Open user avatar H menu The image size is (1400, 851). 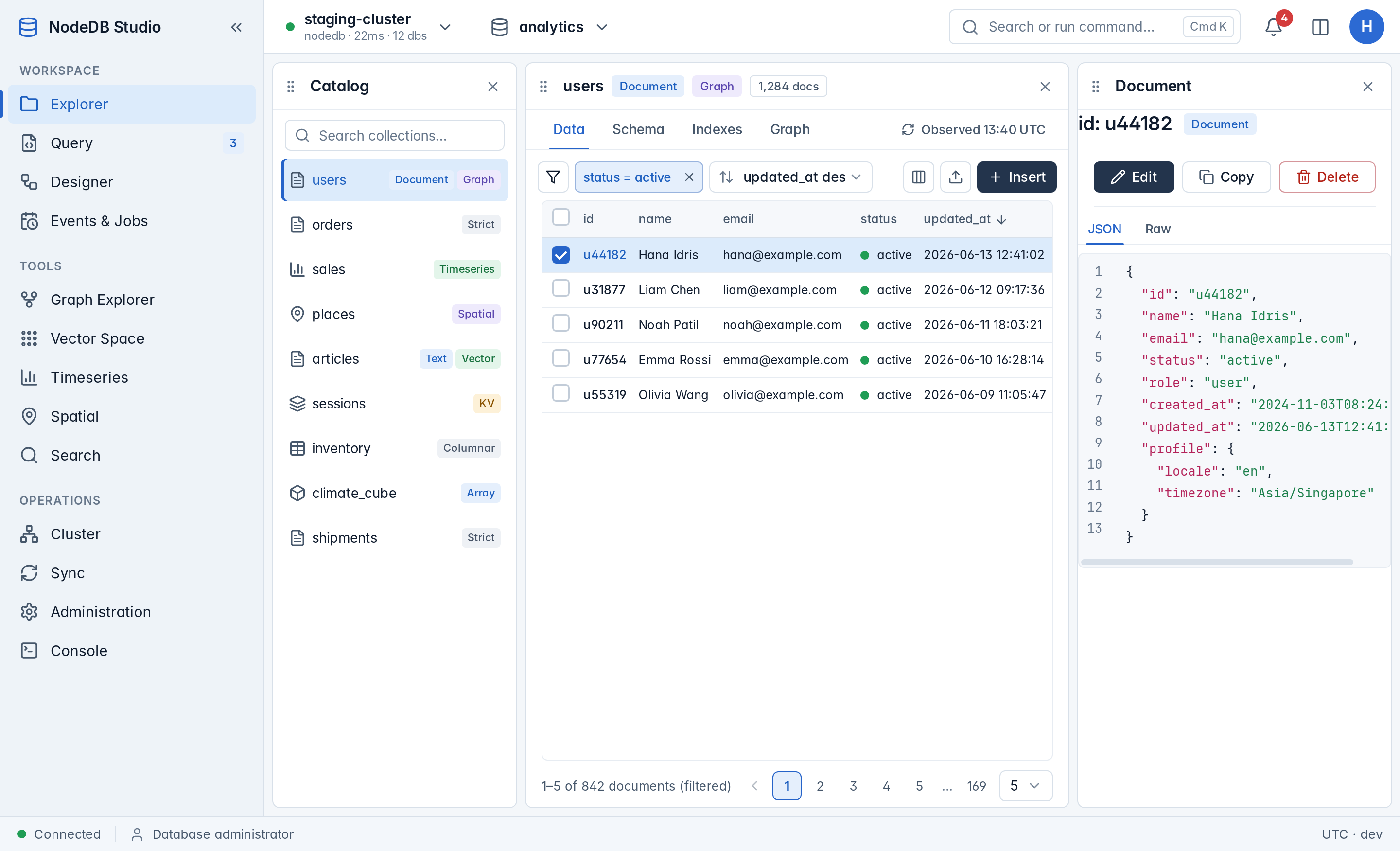click(1366, 27)
